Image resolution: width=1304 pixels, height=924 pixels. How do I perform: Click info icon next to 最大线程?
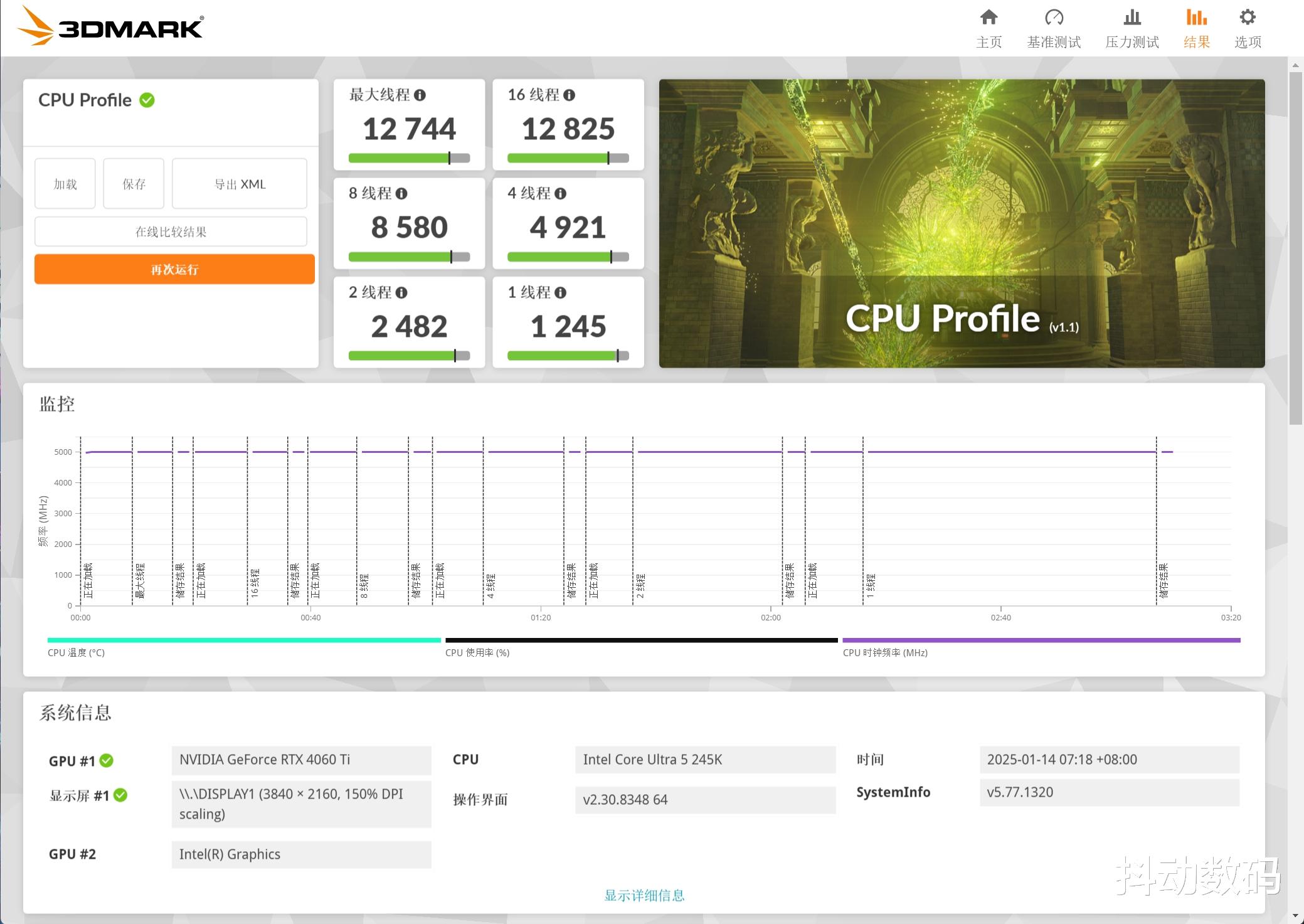420,95
